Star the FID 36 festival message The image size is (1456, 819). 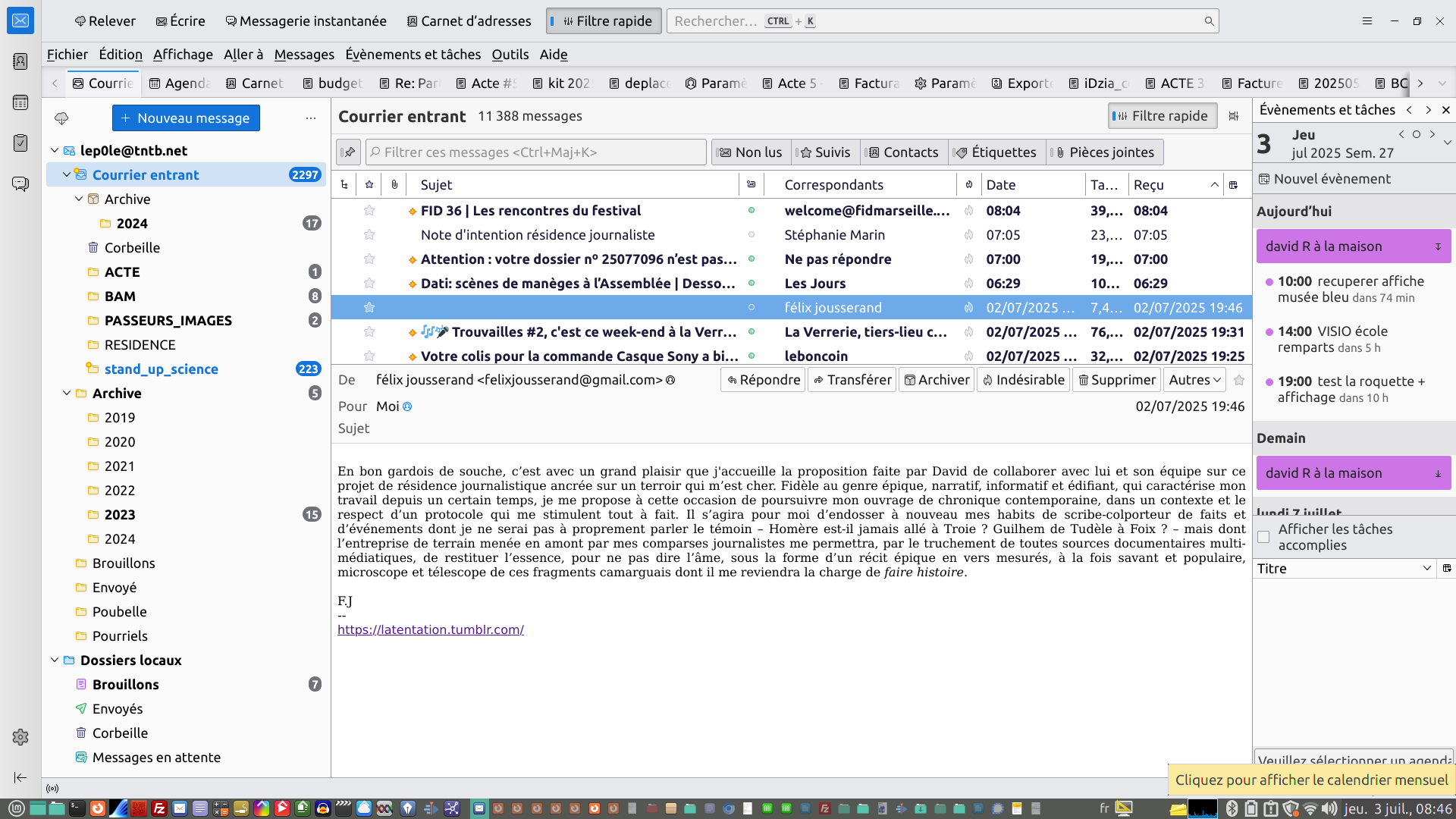369,211
